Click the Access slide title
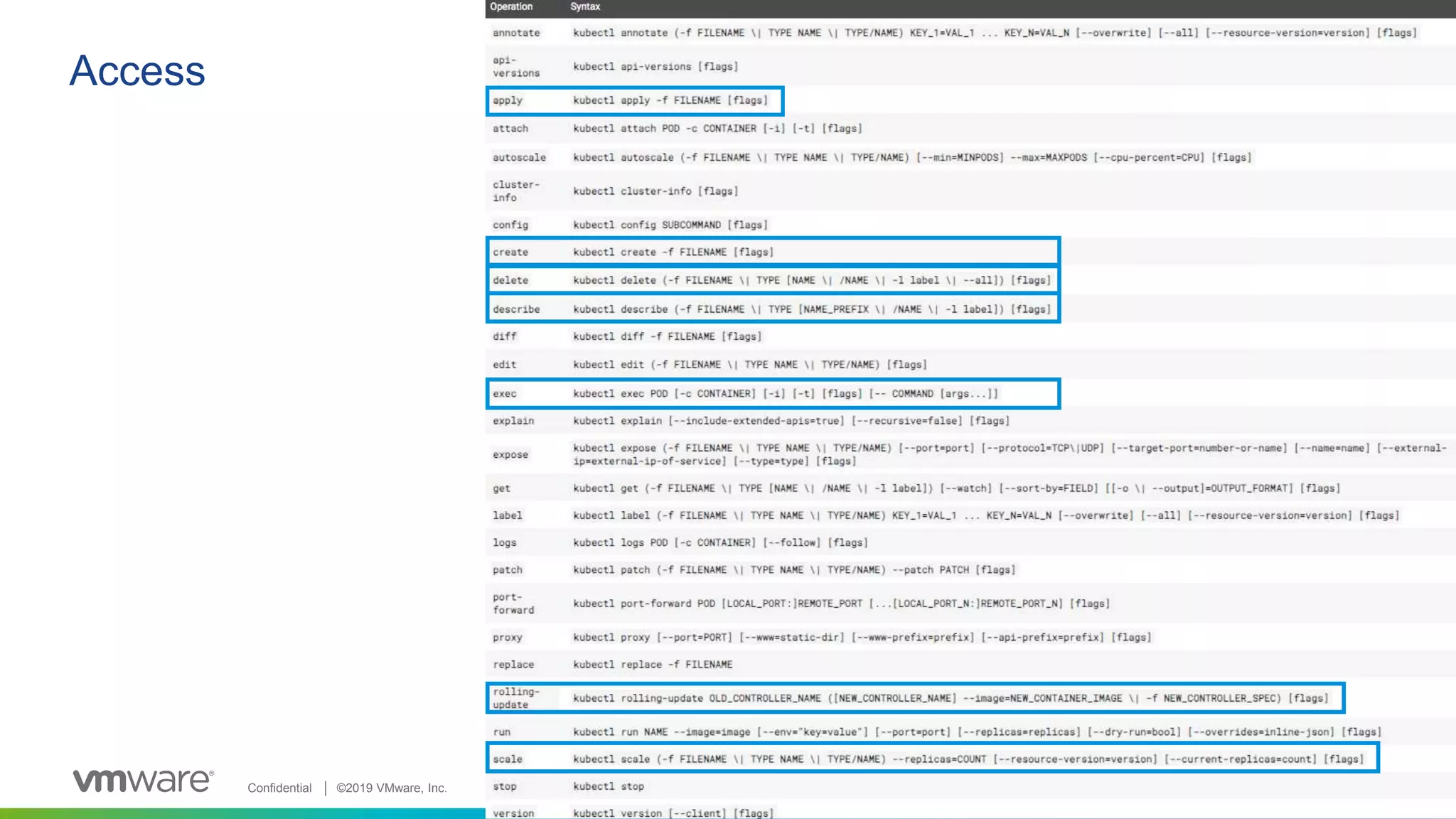 click(x=137, y=71)
